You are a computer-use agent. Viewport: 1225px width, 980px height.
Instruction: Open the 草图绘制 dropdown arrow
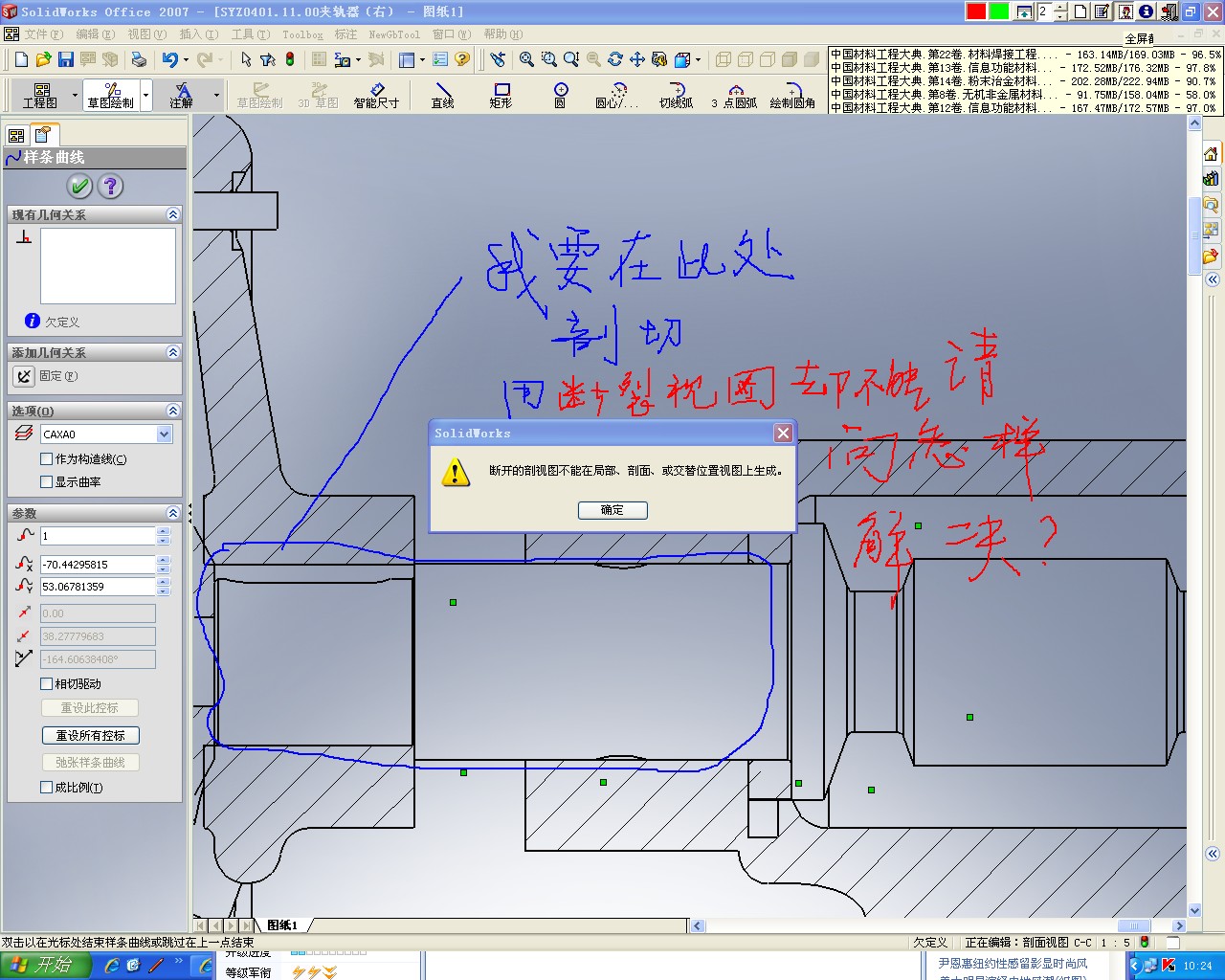[145, 95]
